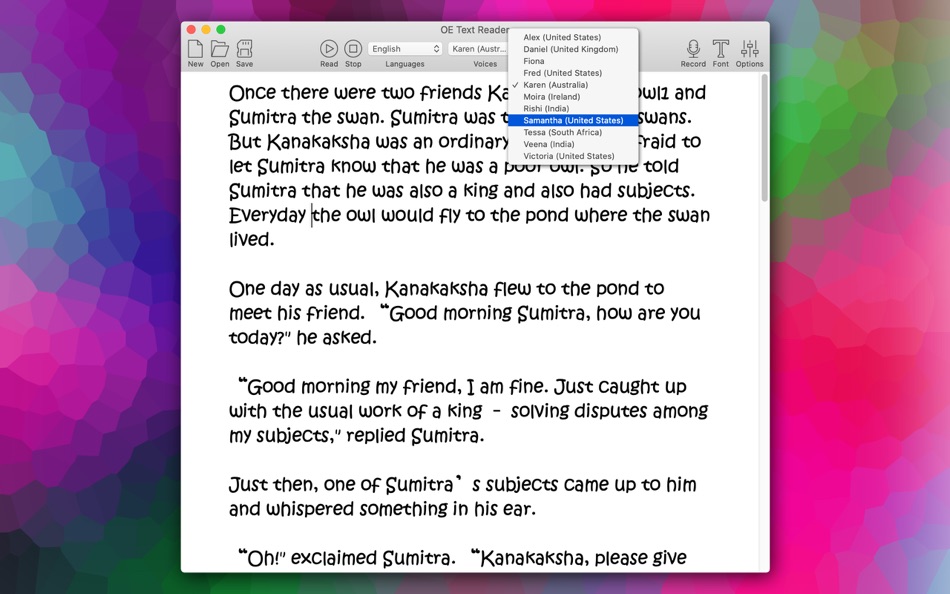Select the Fiona voice

[573, 61]
